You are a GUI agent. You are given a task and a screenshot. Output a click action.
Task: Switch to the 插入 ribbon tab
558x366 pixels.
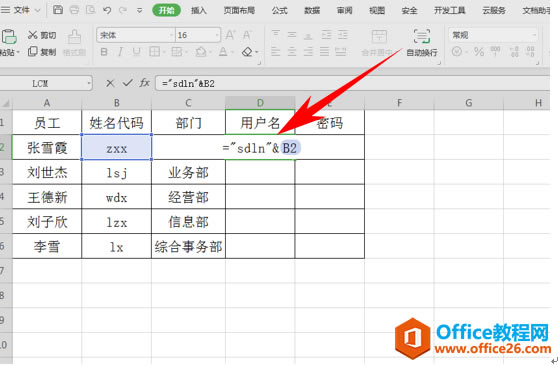pyautogui.click(x=199, y=10)
